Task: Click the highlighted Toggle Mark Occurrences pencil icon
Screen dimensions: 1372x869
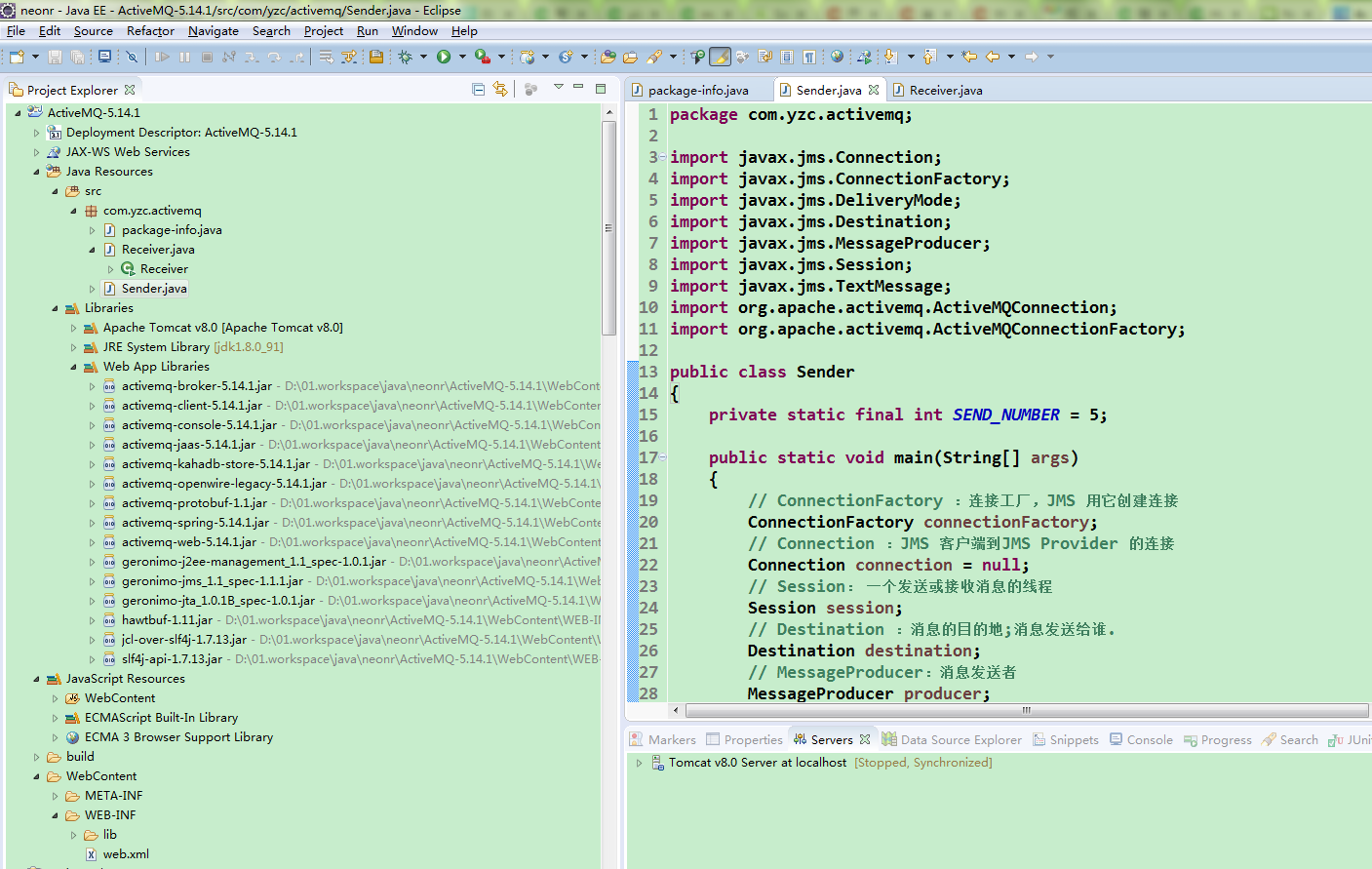Action: (720, 57)
